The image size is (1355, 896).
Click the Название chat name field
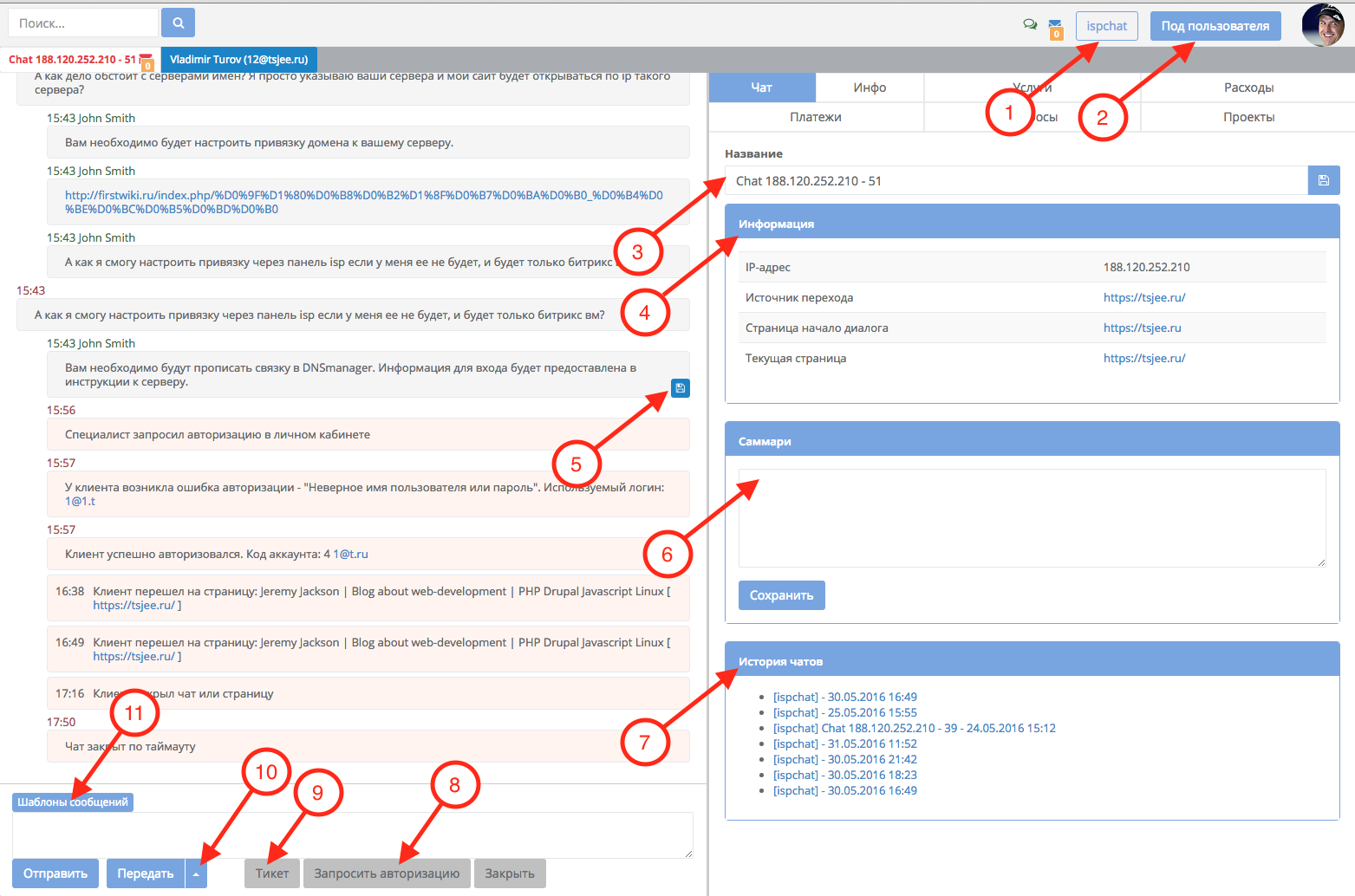point(1016,180)
